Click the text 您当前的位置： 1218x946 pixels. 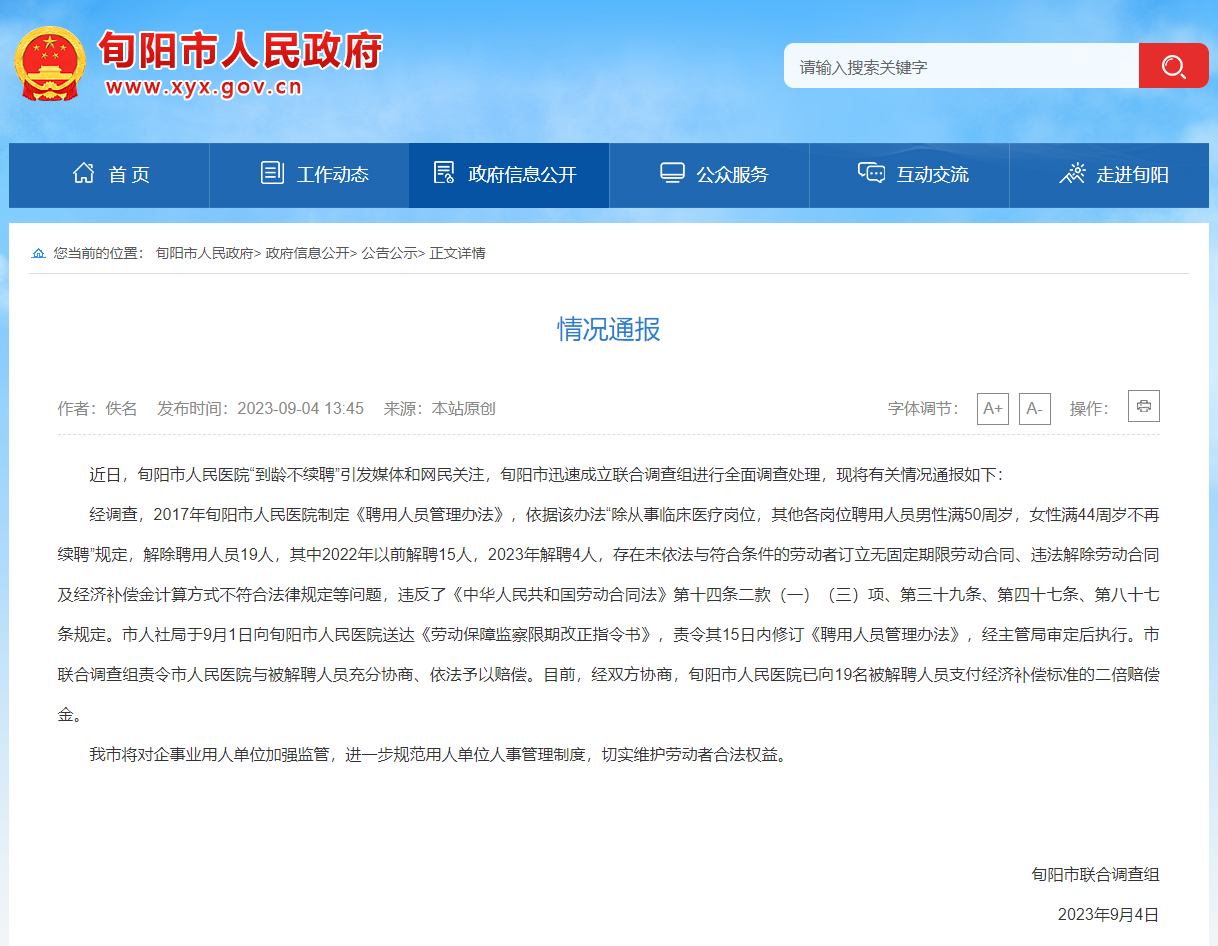99,254
